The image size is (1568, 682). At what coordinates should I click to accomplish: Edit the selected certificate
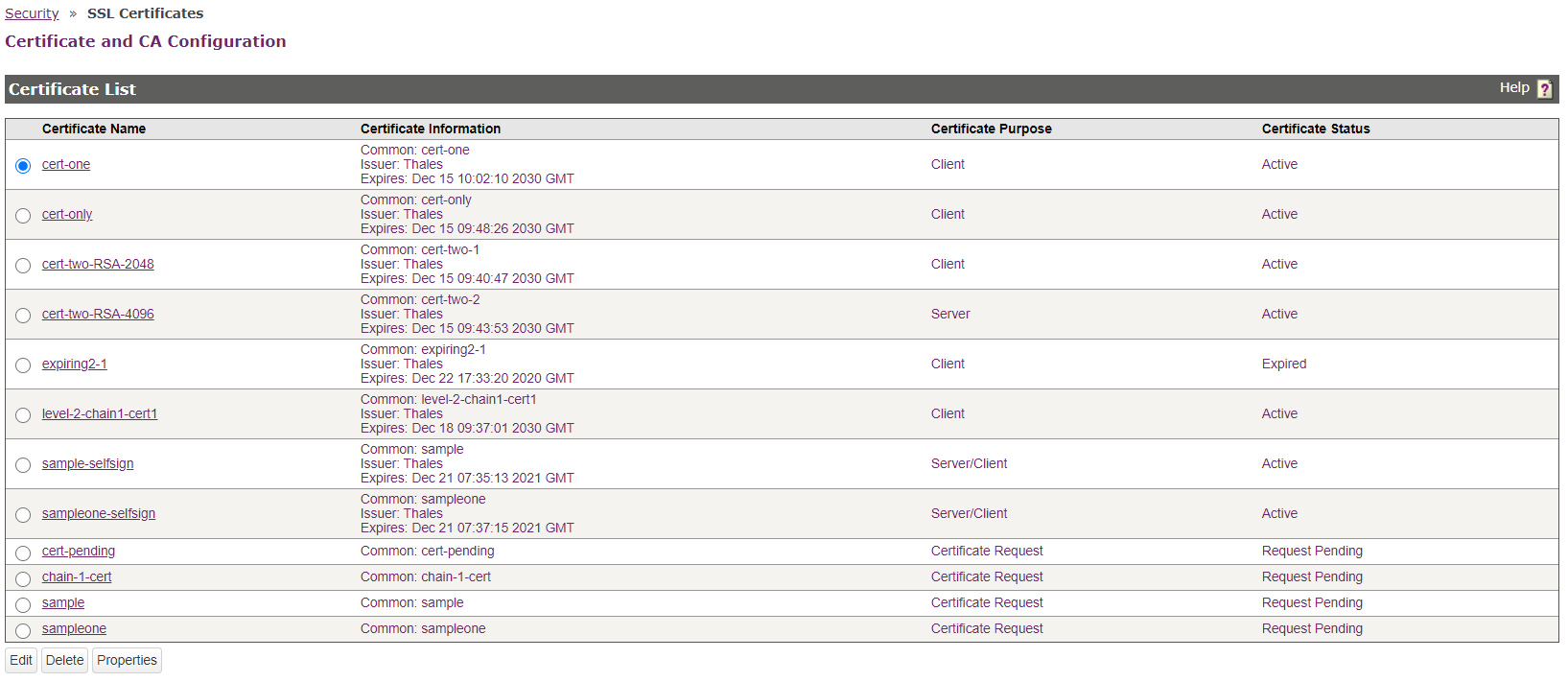20,660
